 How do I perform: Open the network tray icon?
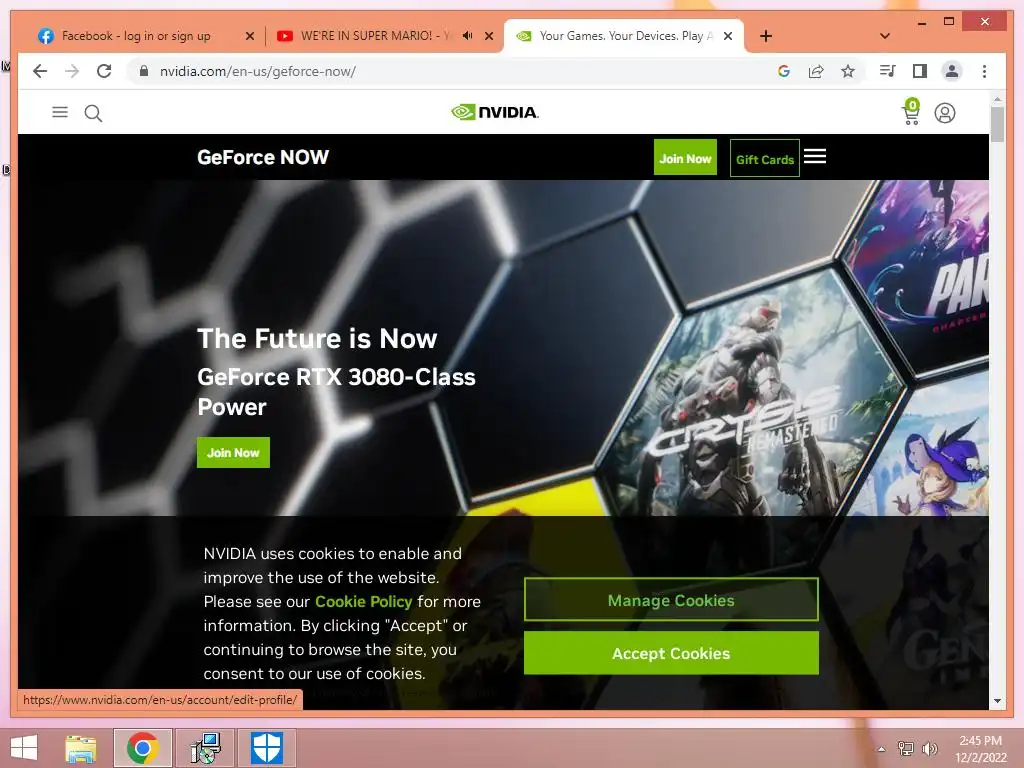[906, 749]
